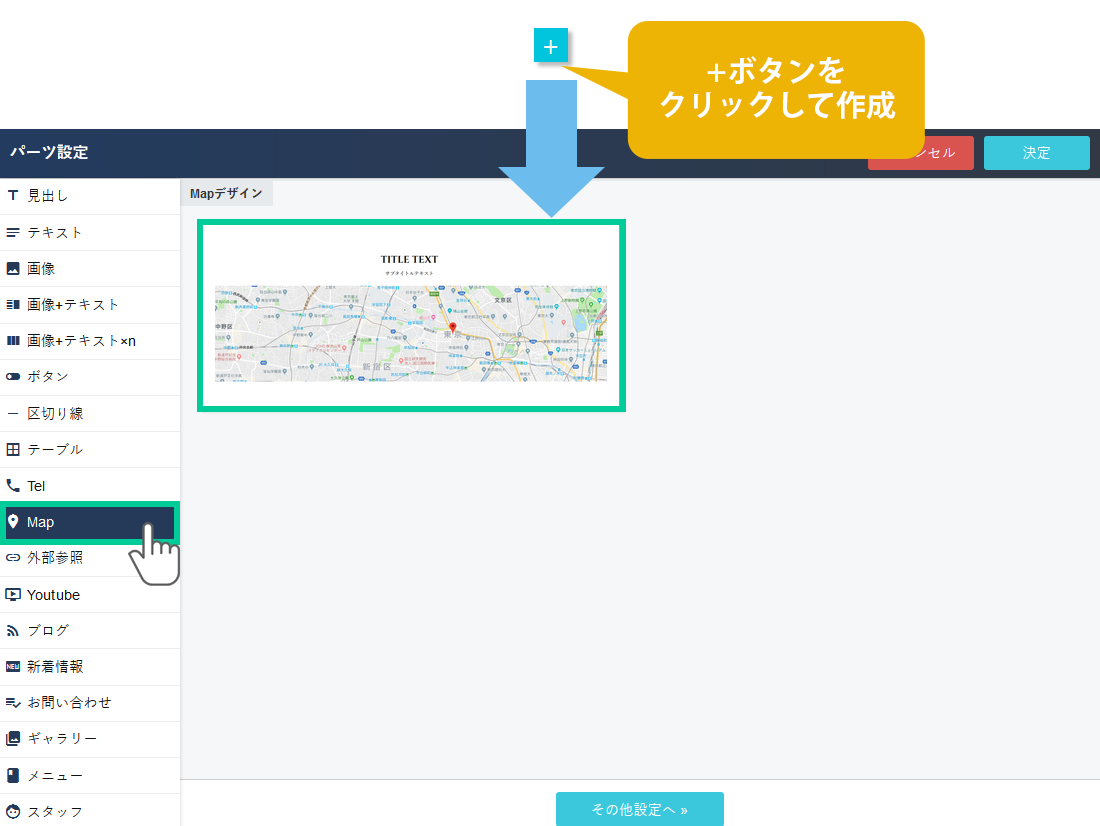Click the テーブル grid icon

point(13,450)
